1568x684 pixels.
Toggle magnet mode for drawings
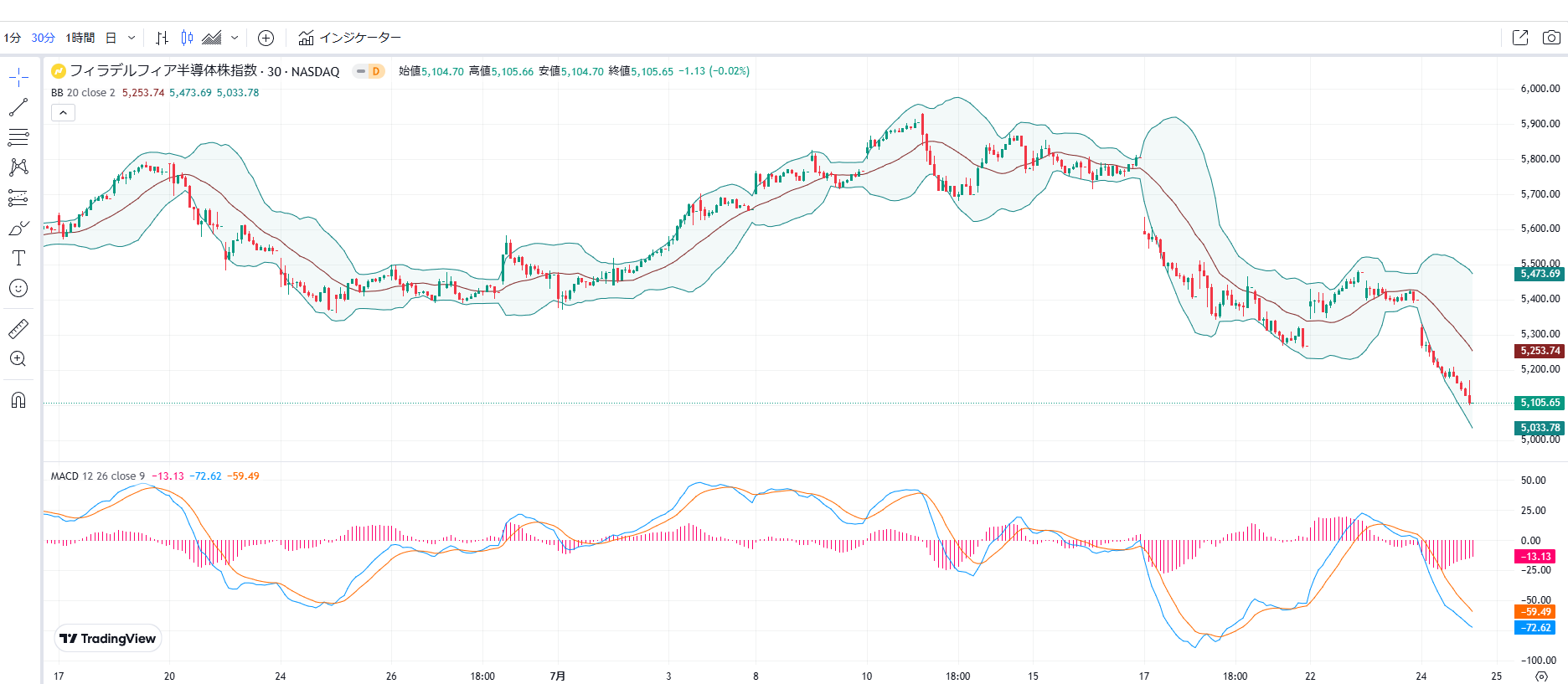click(x=18, y=399)
